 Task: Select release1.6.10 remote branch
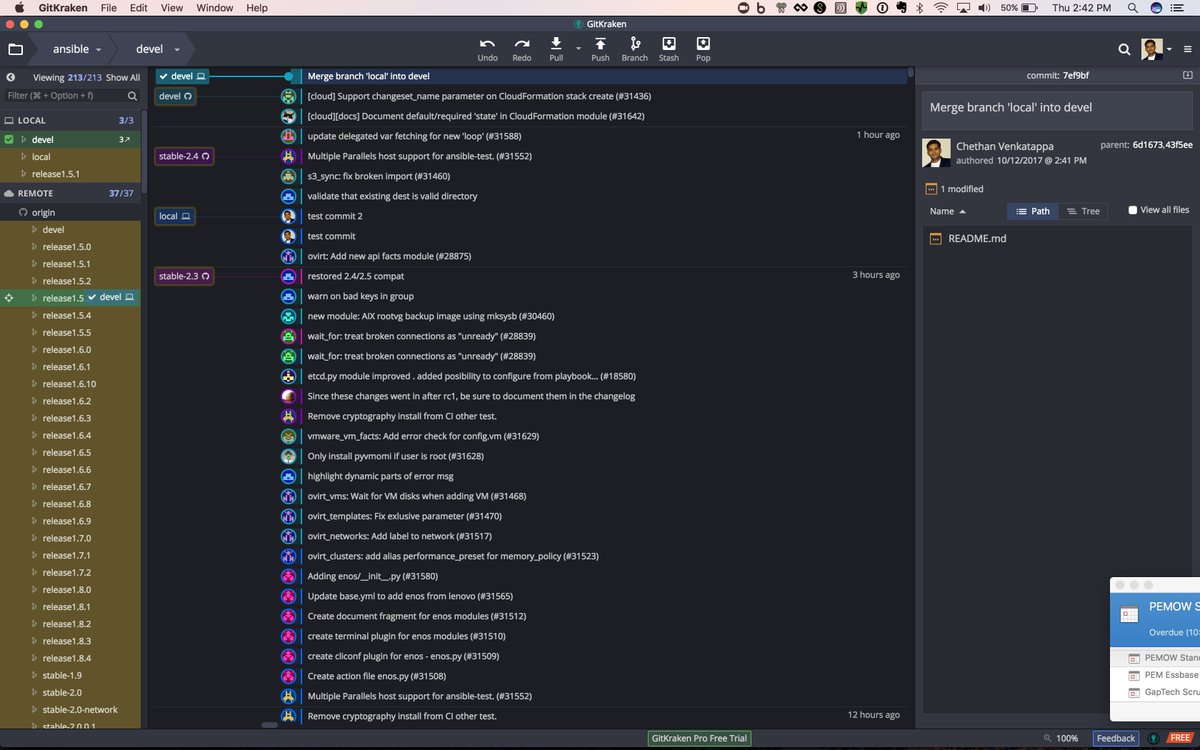pyautogui.click(x=70, y=384)
